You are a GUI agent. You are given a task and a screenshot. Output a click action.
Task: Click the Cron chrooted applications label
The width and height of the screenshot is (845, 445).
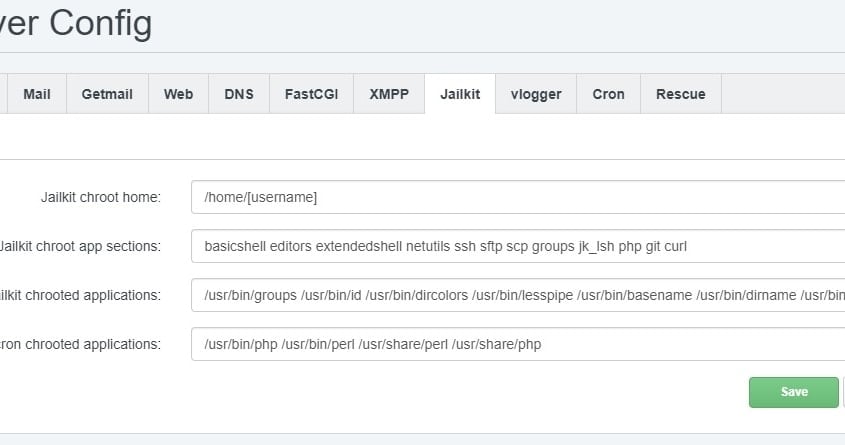pyautogui.click(x=81, y=344)
